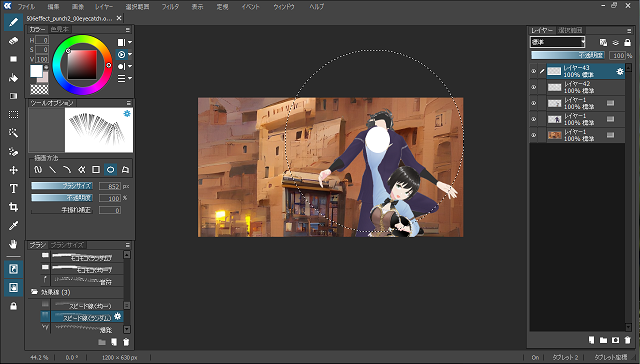
Task: Toggle the padlock at the toolbar bottom
Action: tap(13, 306)
